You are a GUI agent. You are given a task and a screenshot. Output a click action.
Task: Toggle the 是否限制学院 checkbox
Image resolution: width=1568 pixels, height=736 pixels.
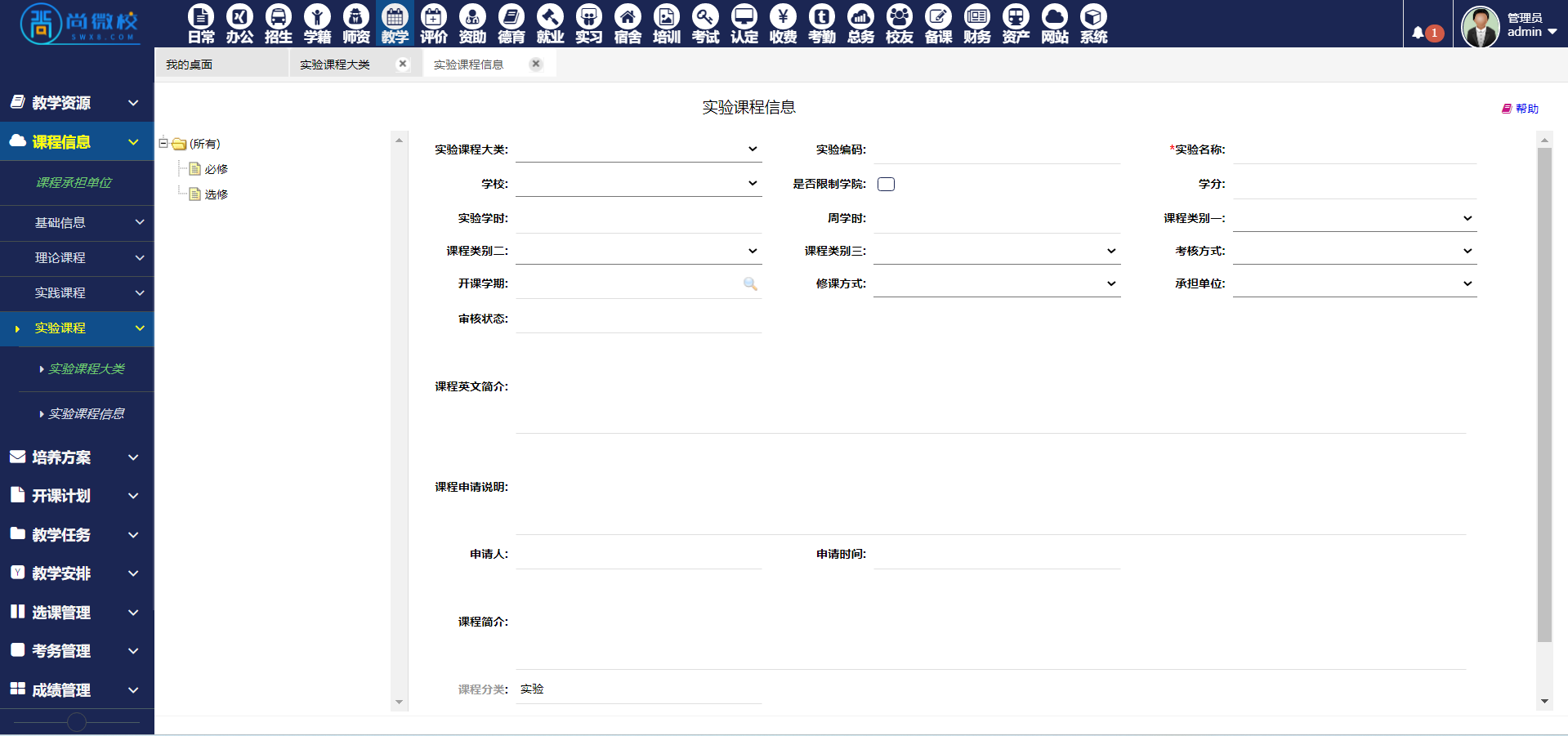(886, 184)
